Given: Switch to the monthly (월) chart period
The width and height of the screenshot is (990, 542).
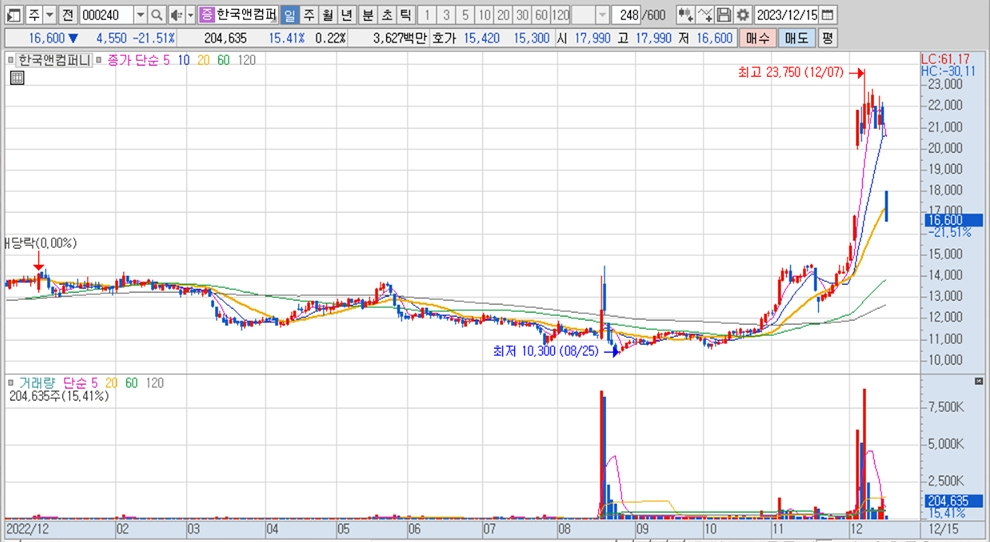Looking at the screenshot, I should (327, 15).
